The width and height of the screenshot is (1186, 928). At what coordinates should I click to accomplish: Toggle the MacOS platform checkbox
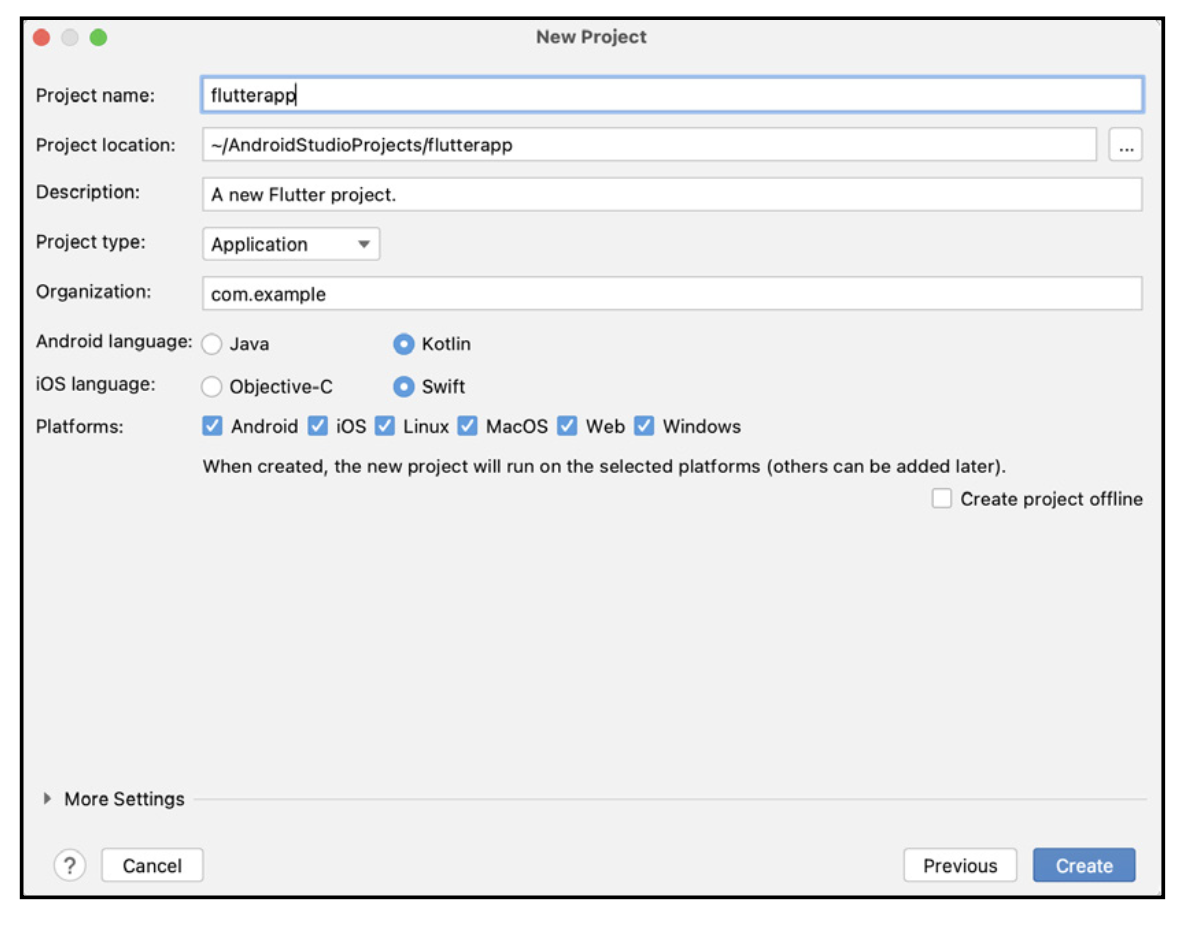pyautogui.click(x=467, y=426)
